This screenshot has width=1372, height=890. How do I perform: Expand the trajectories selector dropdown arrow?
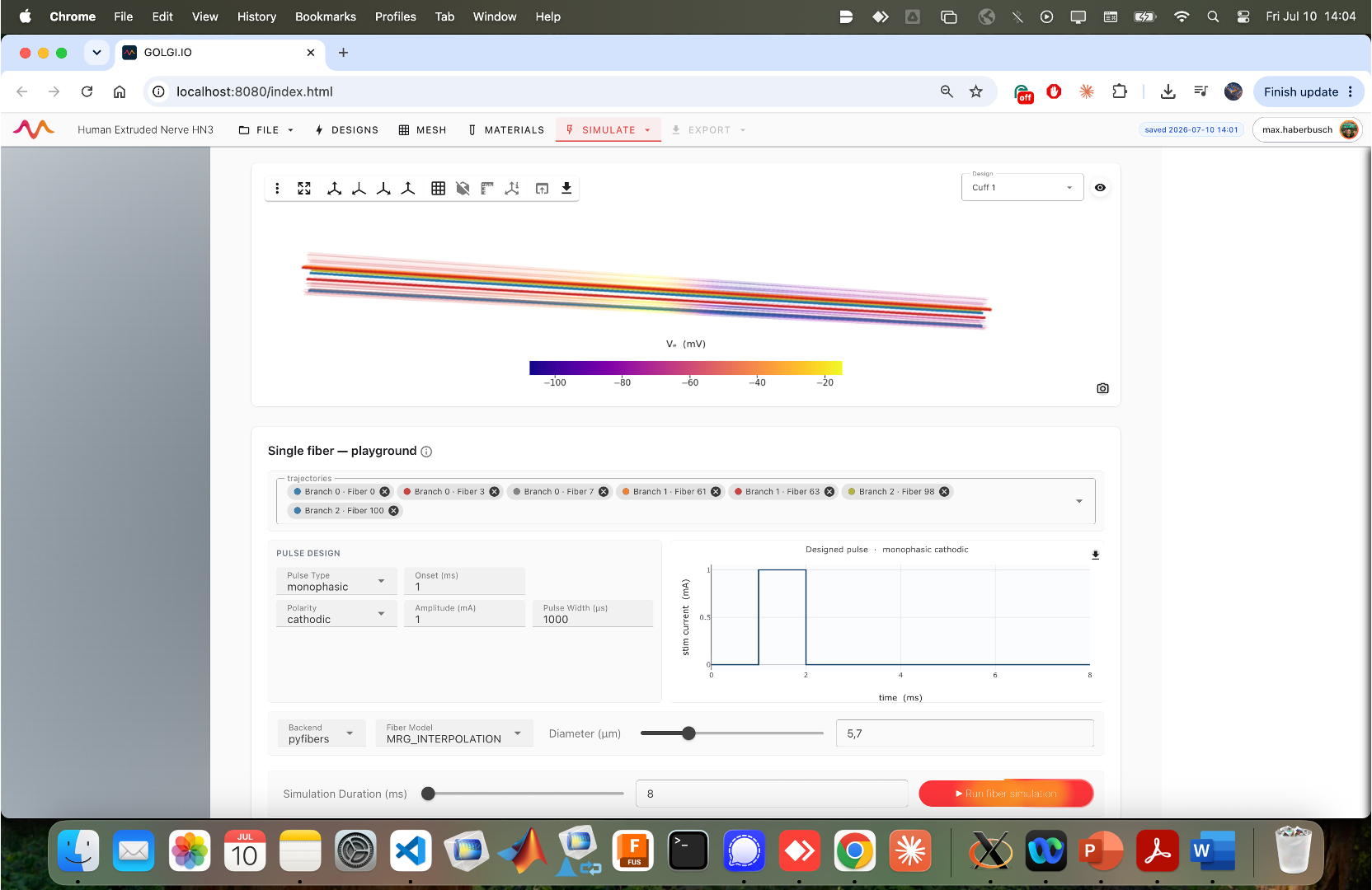tap(1078, 501)
